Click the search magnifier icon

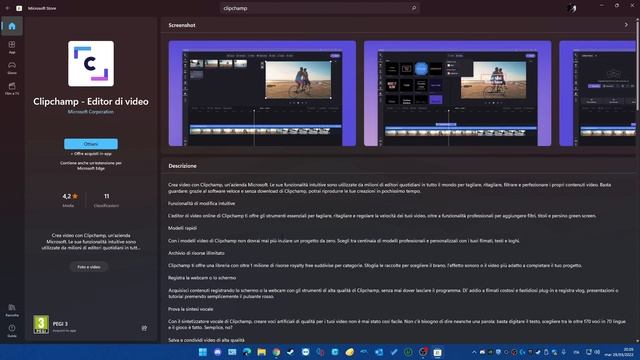[x=413, y=8]
